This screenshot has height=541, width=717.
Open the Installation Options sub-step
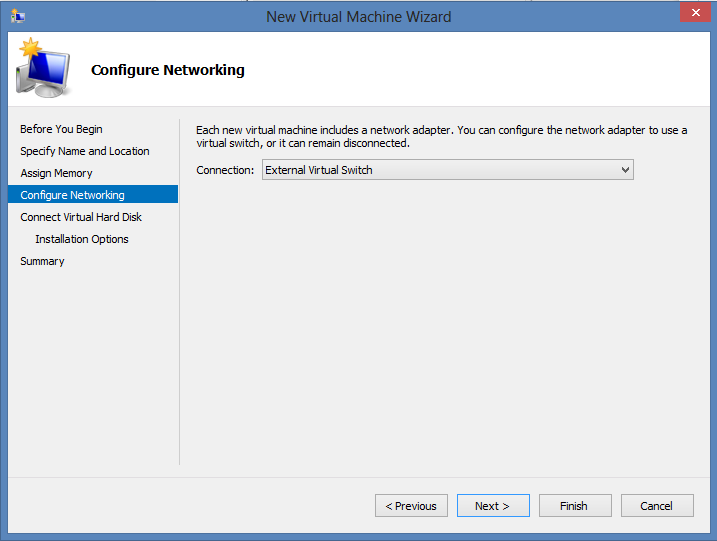coord(82,239)
